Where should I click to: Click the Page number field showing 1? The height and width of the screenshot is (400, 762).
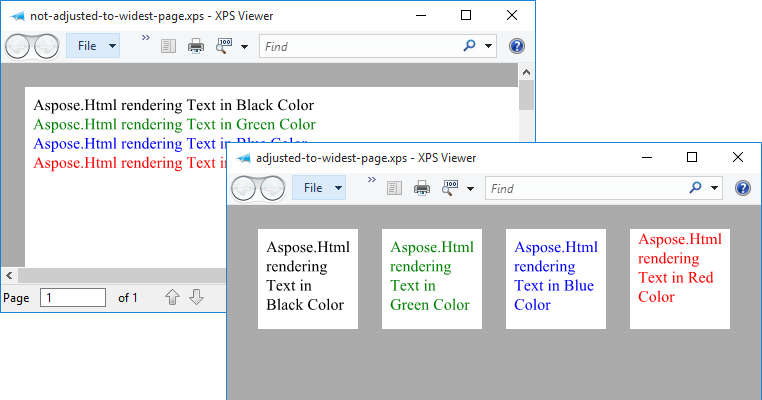click(x=73, y=297)
